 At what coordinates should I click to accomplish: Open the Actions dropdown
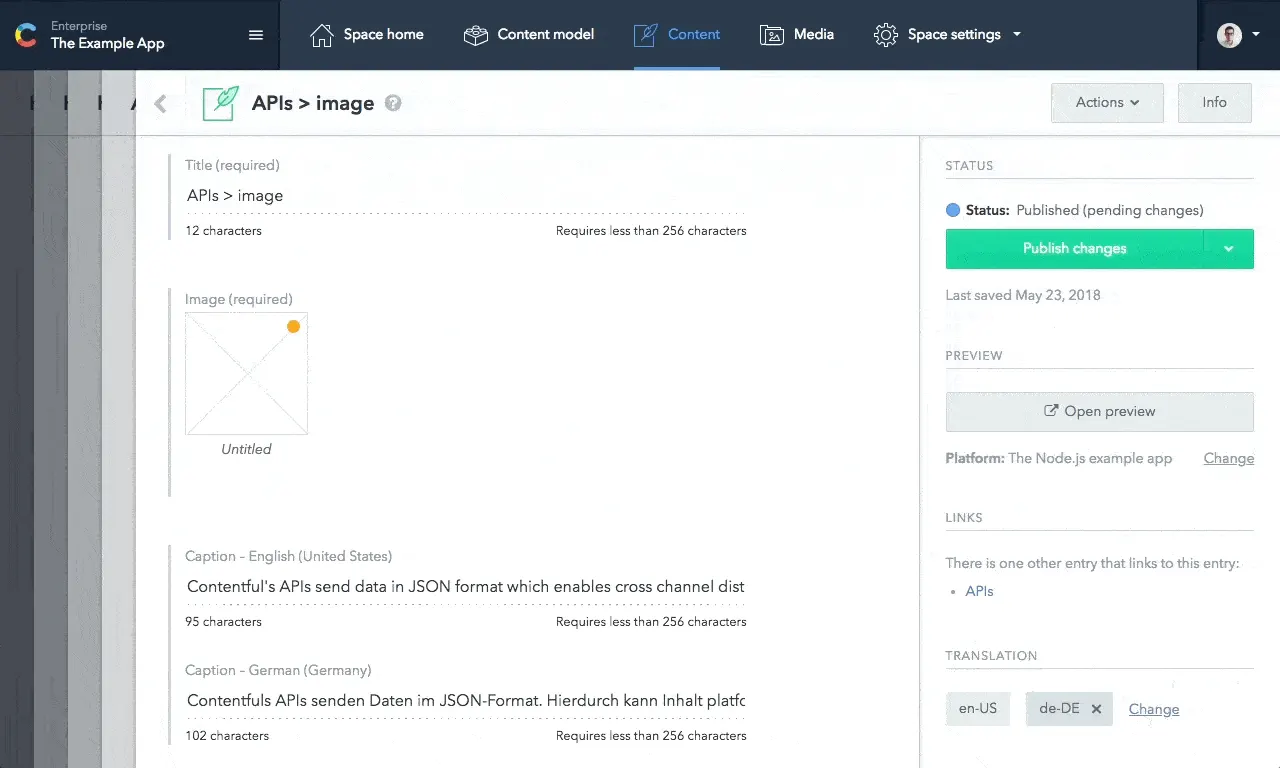1107,103
